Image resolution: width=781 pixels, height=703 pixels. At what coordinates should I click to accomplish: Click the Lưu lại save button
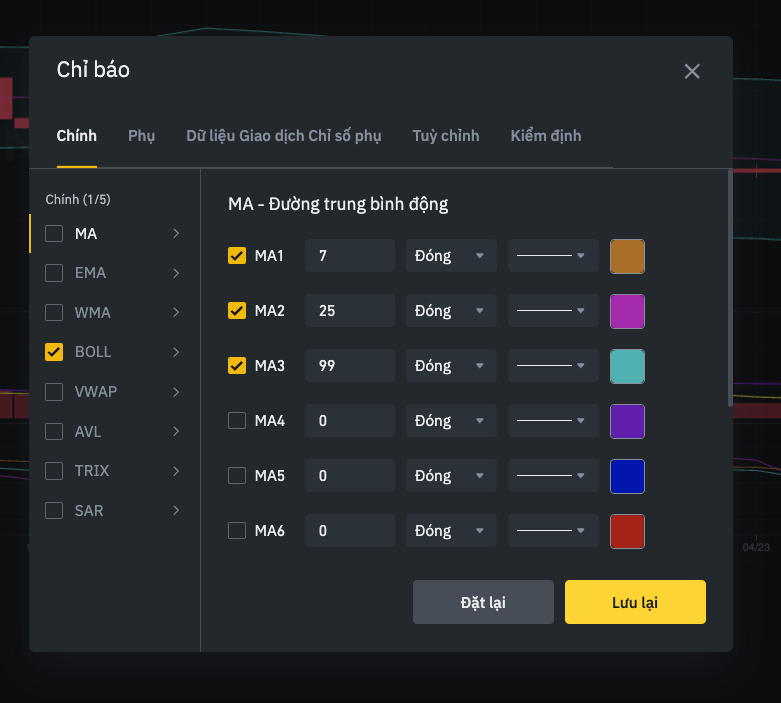pyautogui.click(x=635, y=602)
